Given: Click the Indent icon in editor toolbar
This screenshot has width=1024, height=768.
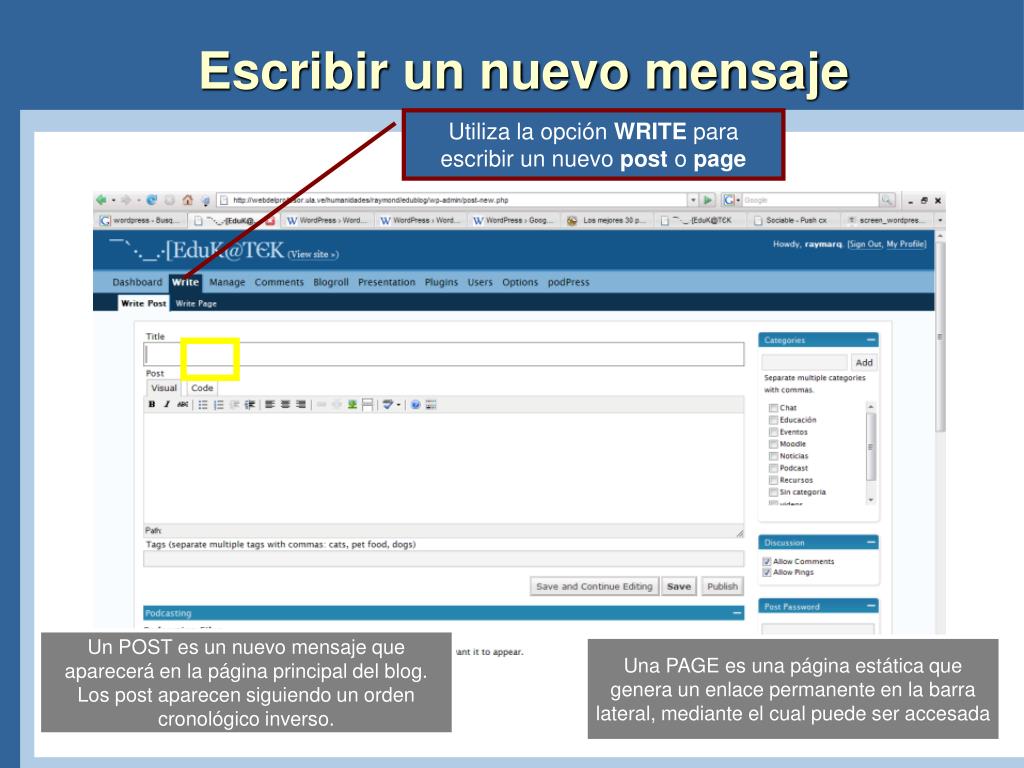Looking at the screenshot, I should point(249,405).
